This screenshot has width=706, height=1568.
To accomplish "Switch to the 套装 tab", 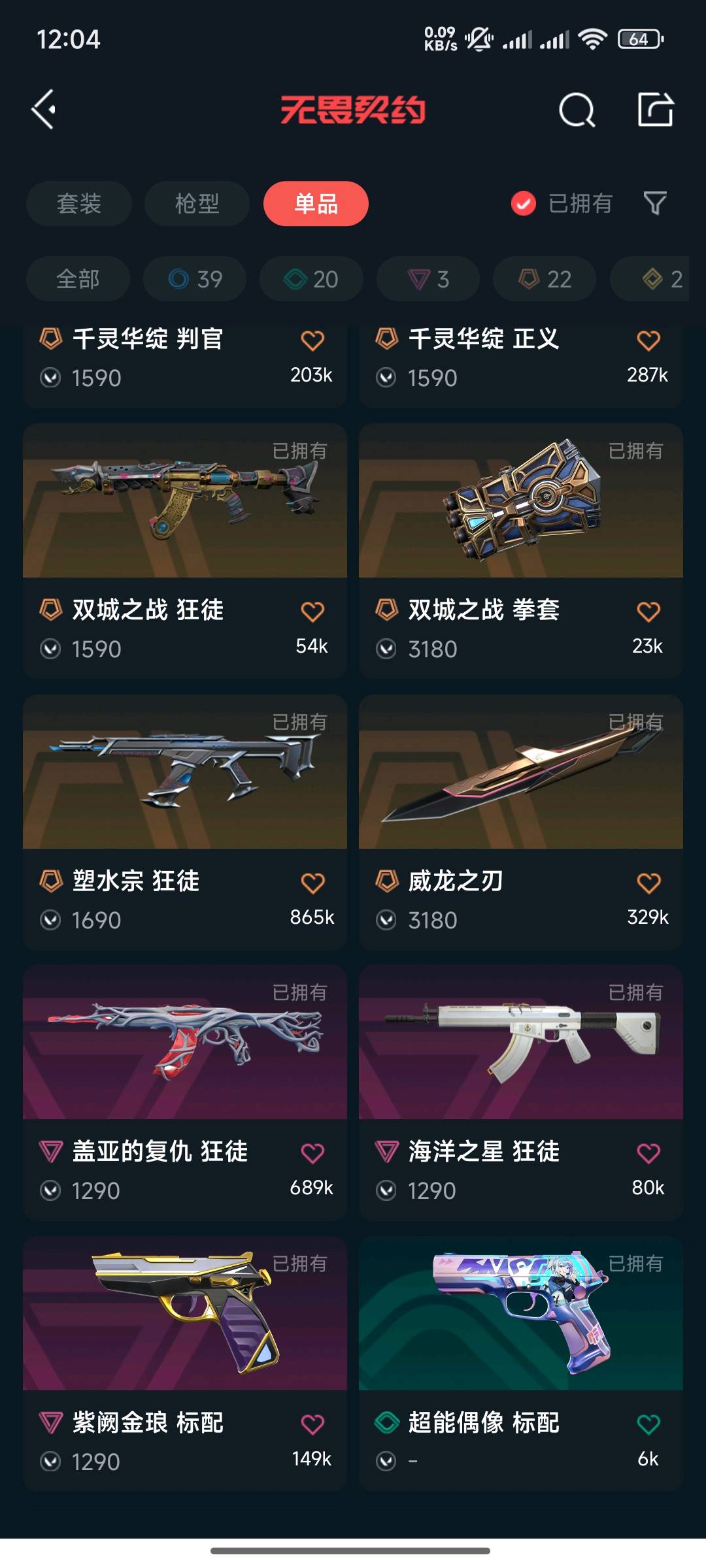I will [79, 204].
